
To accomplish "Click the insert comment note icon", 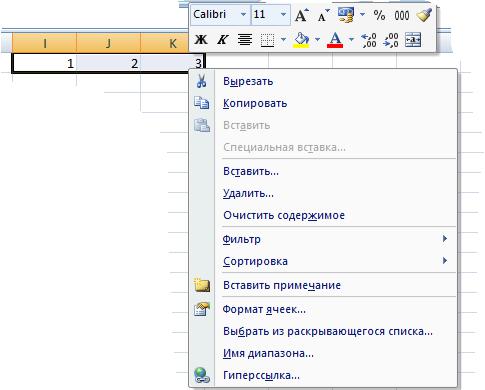I will [x=202, y=285].
